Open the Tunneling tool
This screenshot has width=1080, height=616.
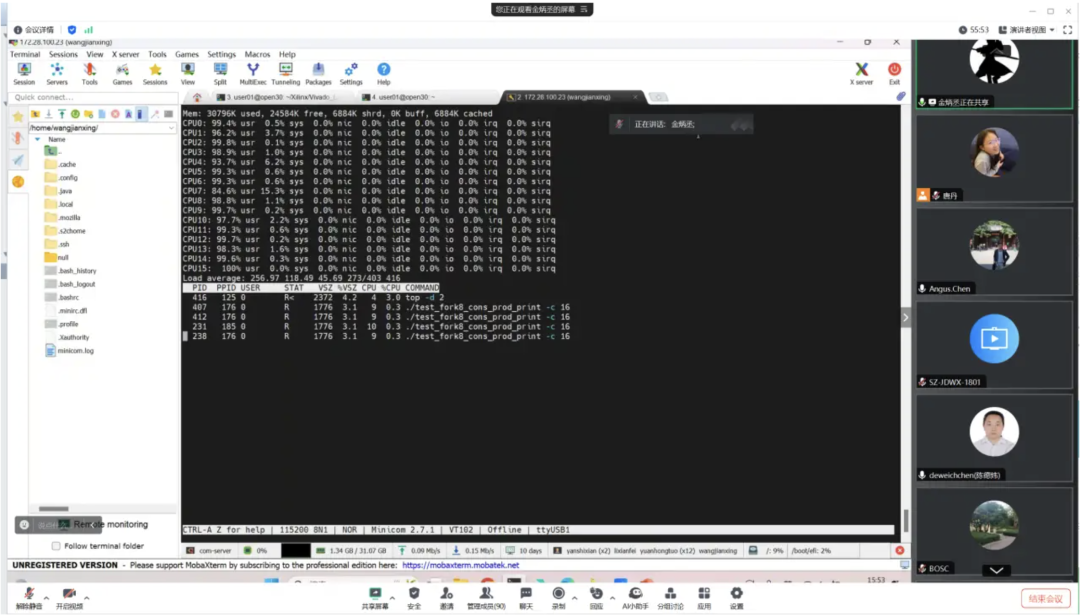285,74
